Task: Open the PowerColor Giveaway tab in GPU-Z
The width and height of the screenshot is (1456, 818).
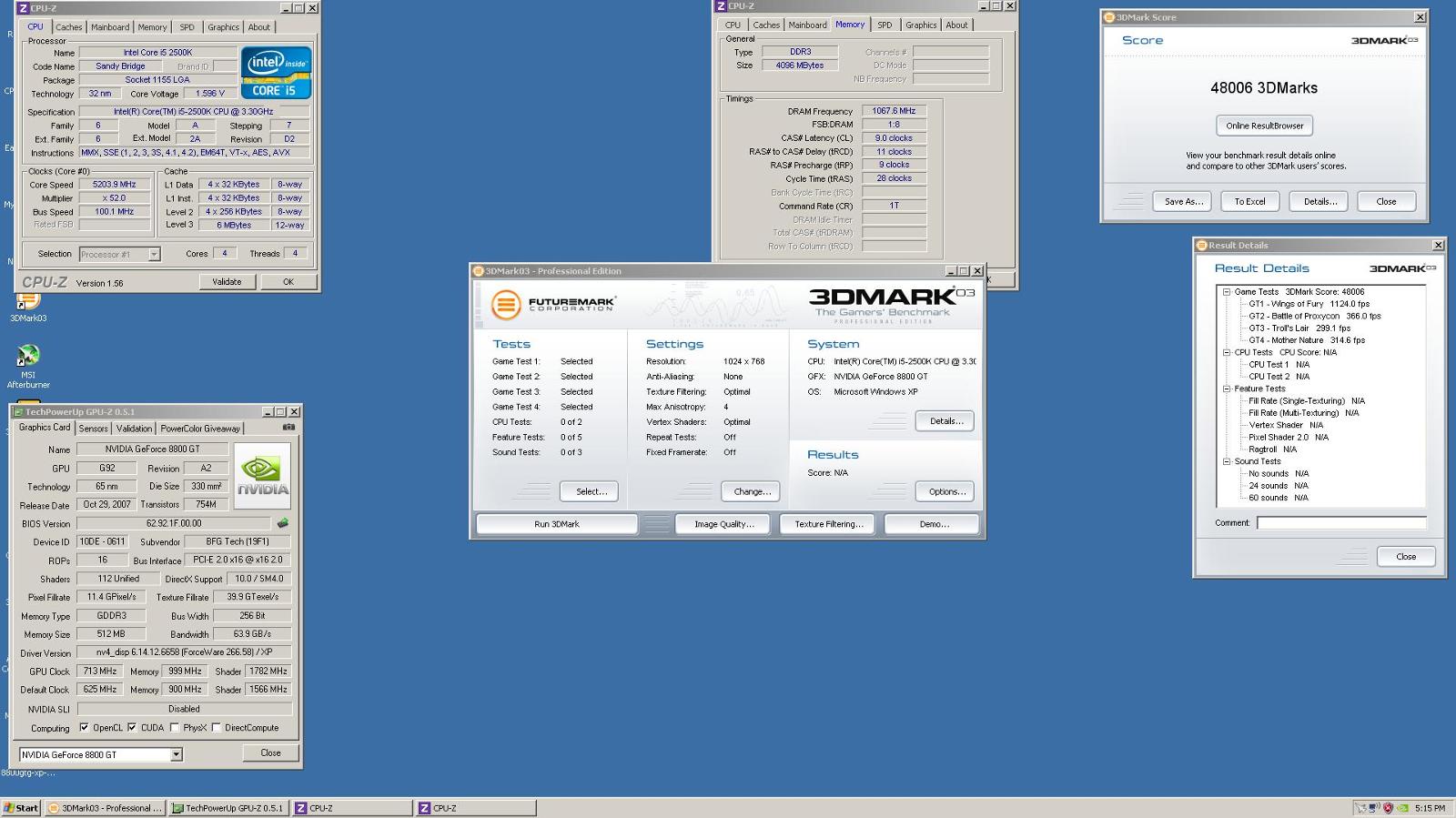Action: coord(200,429)
